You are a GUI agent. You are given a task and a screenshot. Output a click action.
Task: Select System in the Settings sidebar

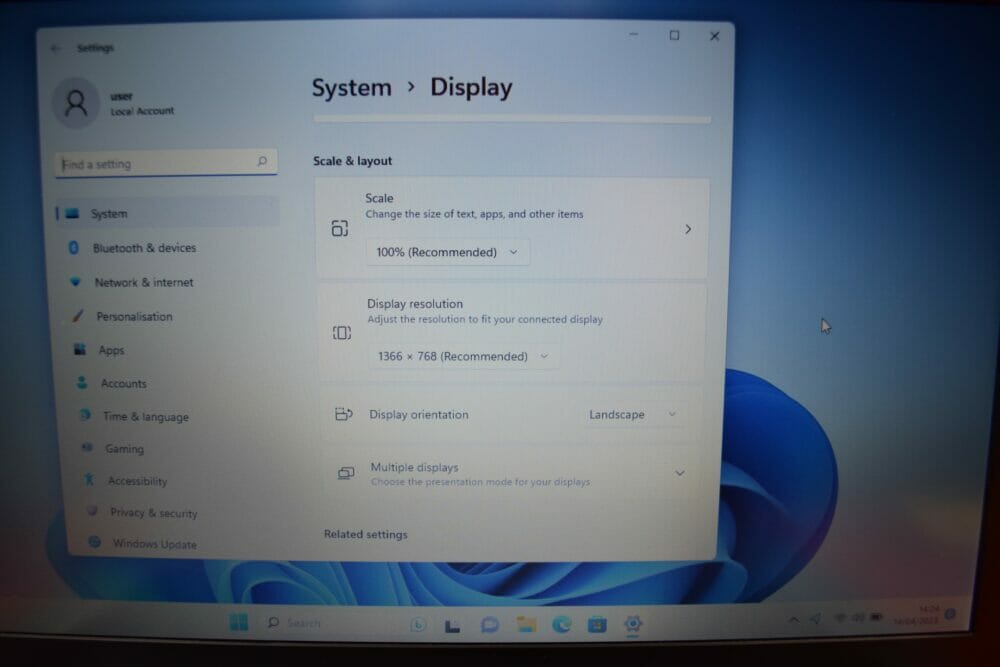click(x=167, y=213)
